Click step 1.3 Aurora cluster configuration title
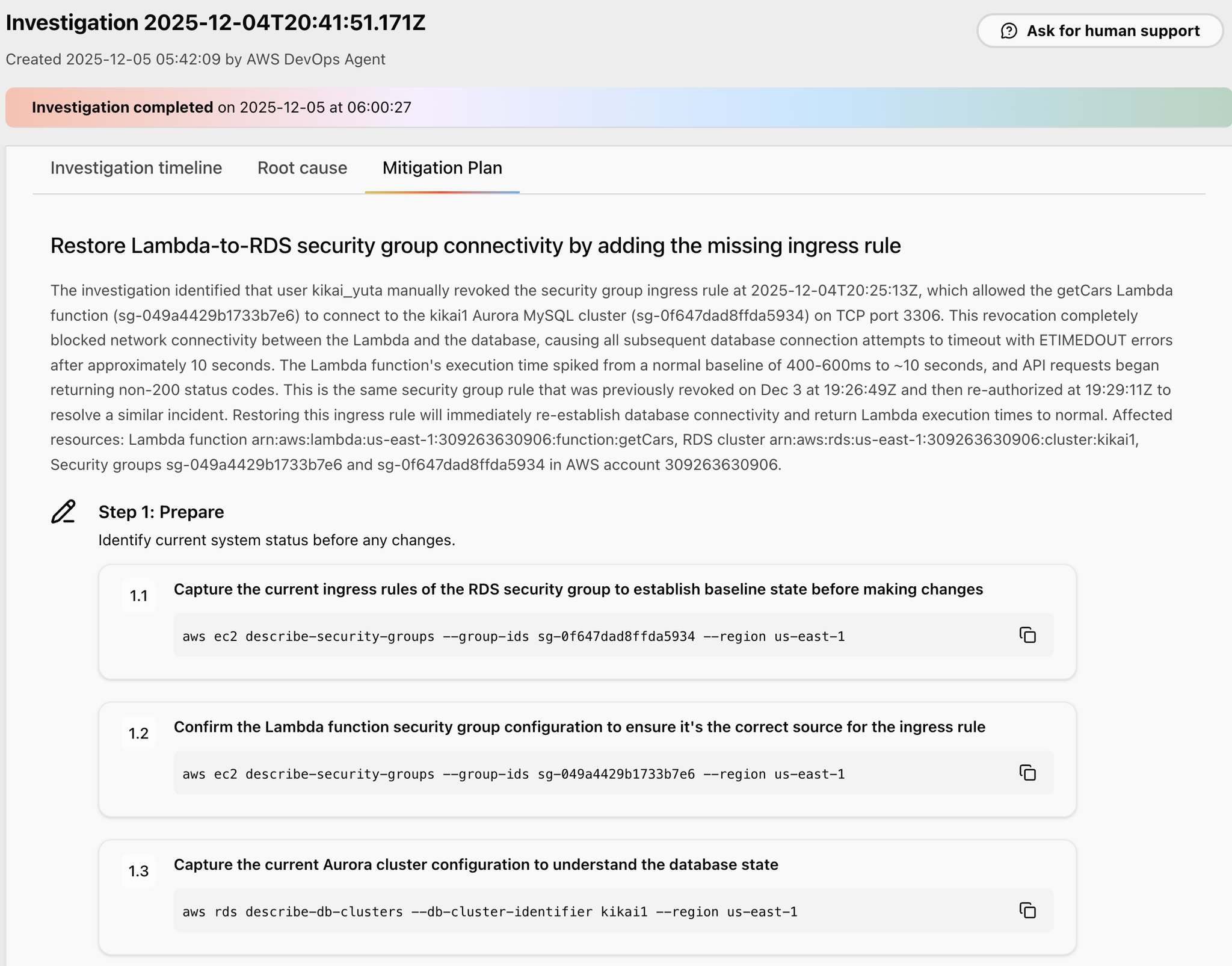 (x=475, y=865)
